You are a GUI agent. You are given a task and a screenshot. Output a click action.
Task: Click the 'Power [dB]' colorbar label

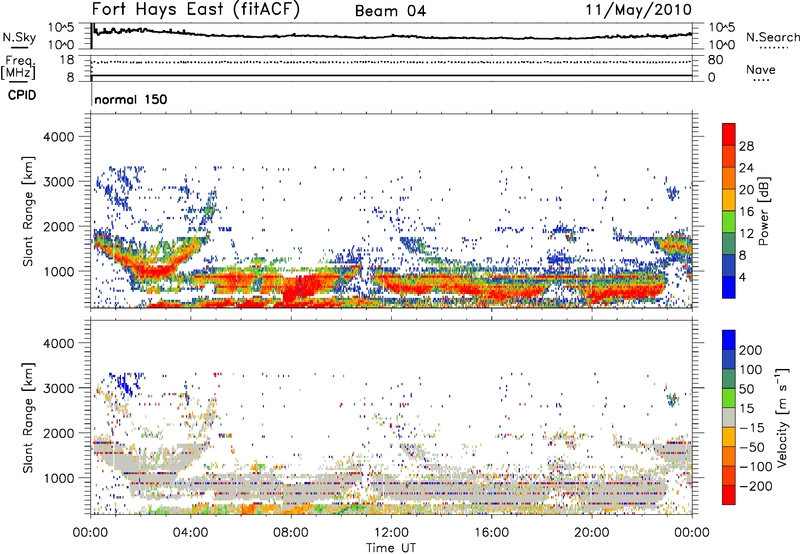click(x=764, y=211)
